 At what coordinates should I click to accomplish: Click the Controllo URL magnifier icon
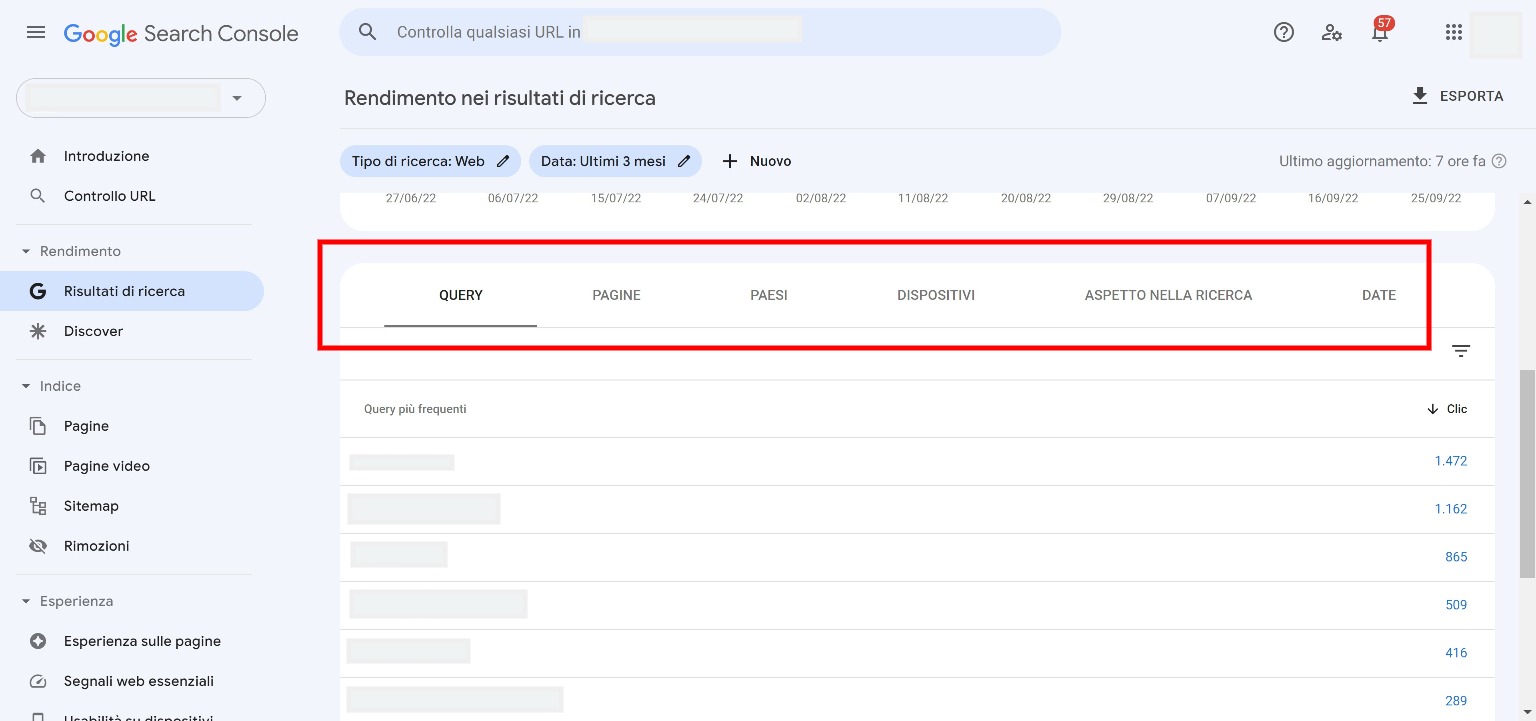[x=38, y=196]
